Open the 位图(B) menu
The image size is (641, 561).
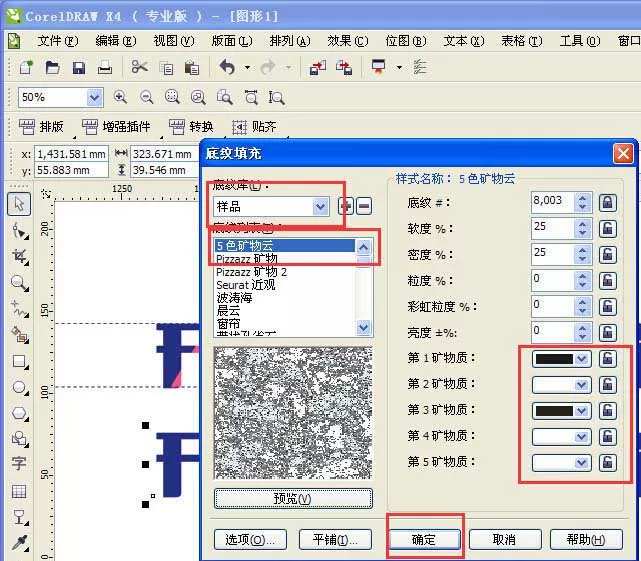[x=406, y=41]
